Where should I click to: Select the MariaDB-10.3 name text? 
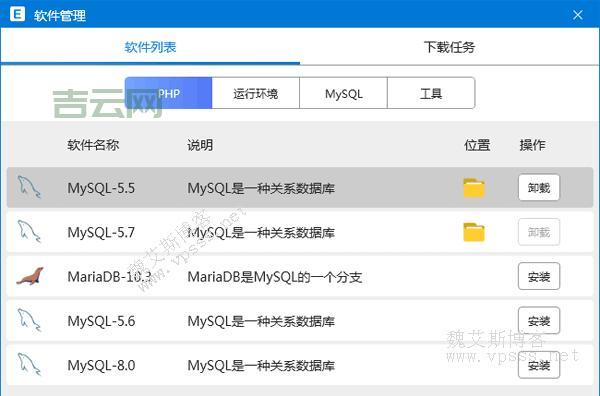(109, 276)
